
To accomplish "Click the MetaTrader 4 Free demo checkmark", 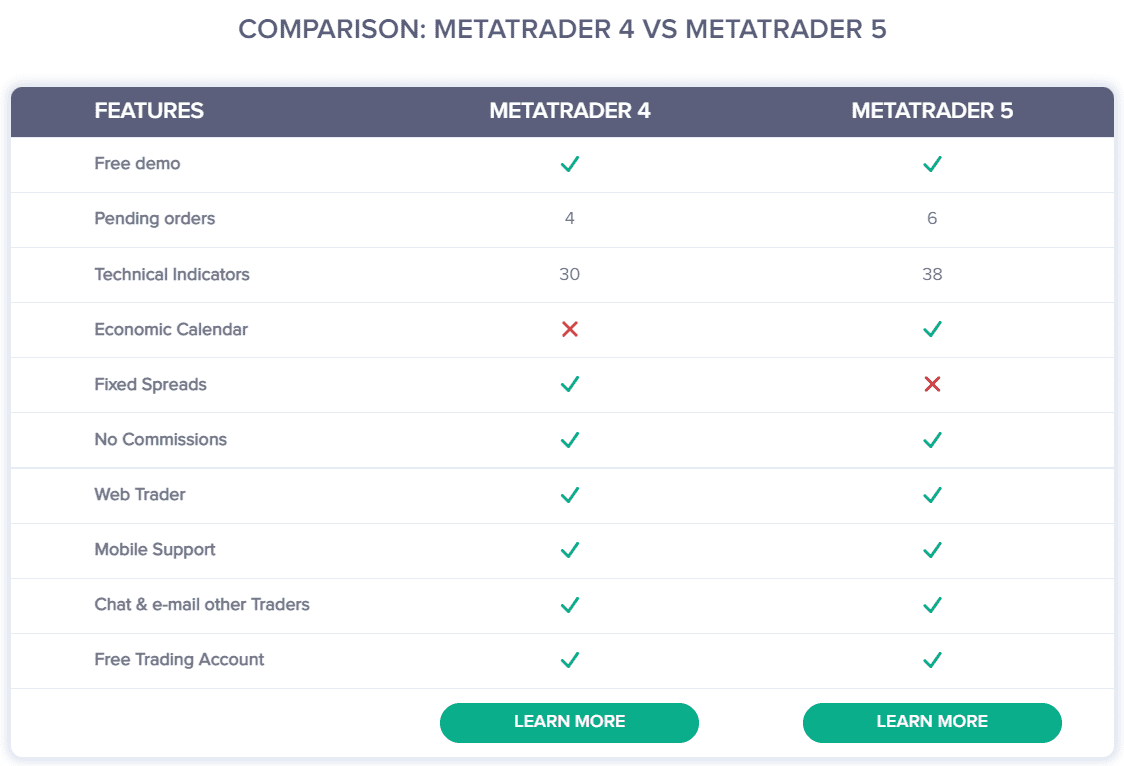I will 570,164.
